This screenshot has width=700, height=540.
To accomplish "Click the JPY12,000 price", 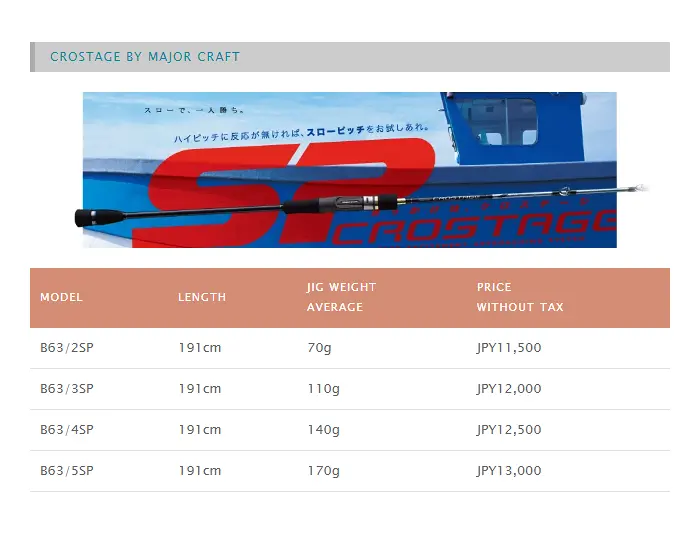I will 509,389.
